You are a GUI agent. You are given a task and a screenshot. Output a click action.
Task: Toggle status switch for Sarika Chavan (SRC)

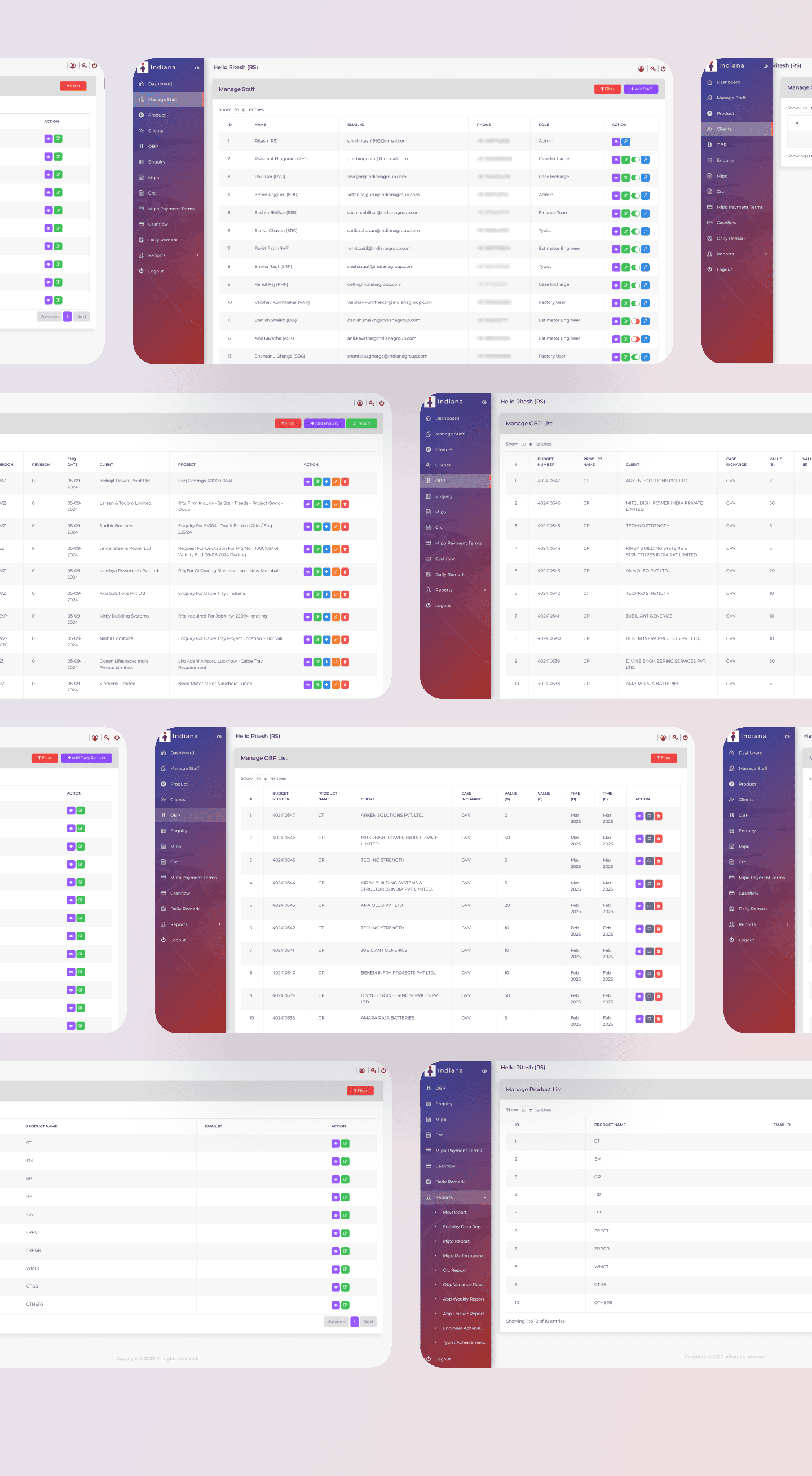(635, 231)
